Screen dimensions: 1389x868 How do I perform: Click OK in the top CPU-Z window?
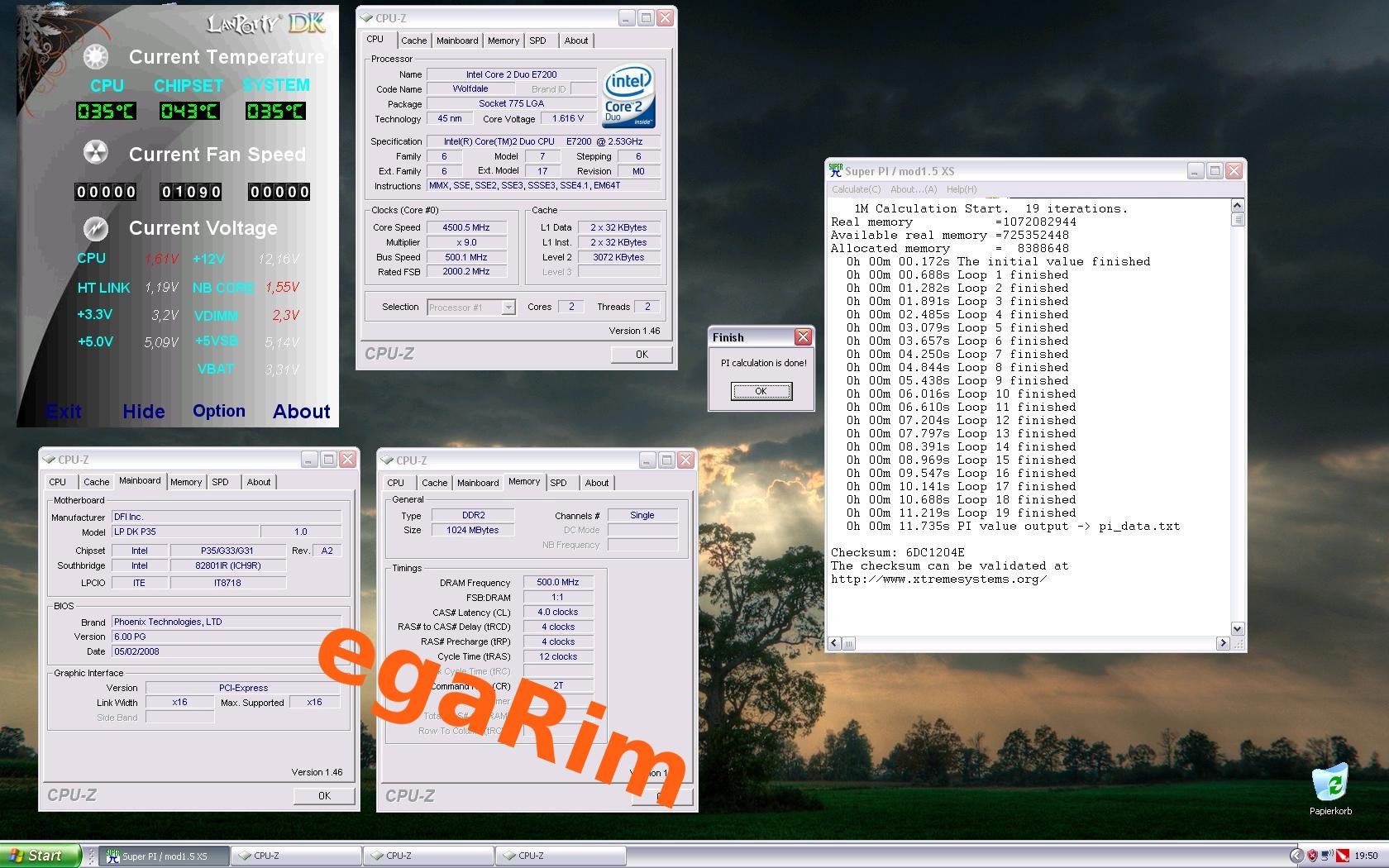[642, 354]
